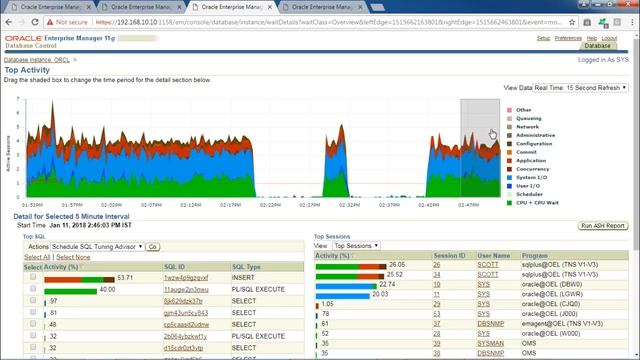
Task: Select the .32 SELECT row checkbox
Action: click(x=33, y=347)
